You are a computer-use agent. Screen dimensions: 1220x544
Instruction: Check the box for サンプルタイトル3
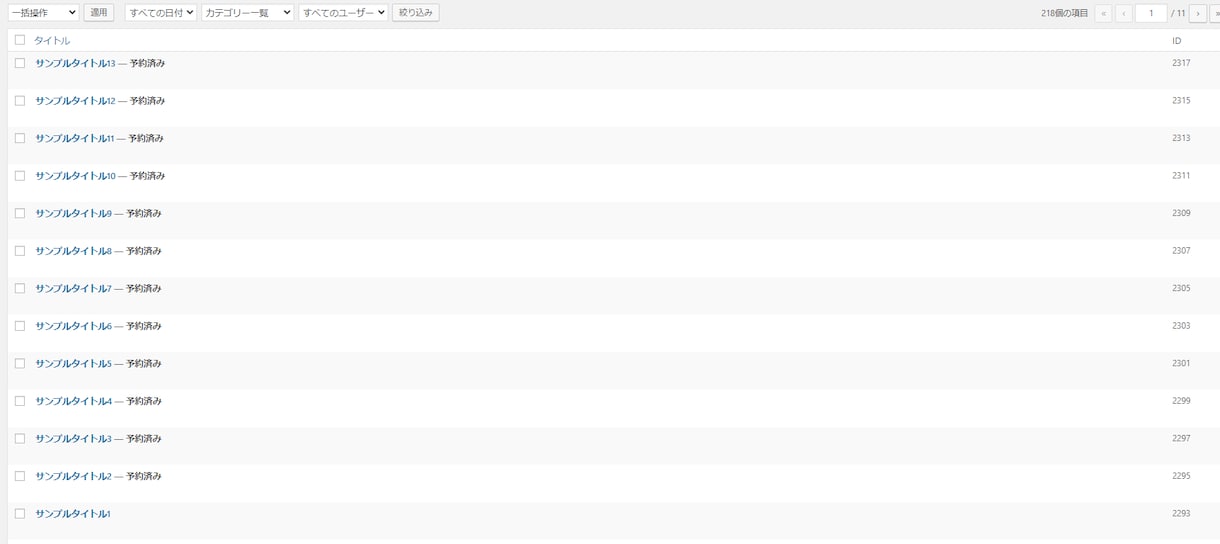(19, 438)
